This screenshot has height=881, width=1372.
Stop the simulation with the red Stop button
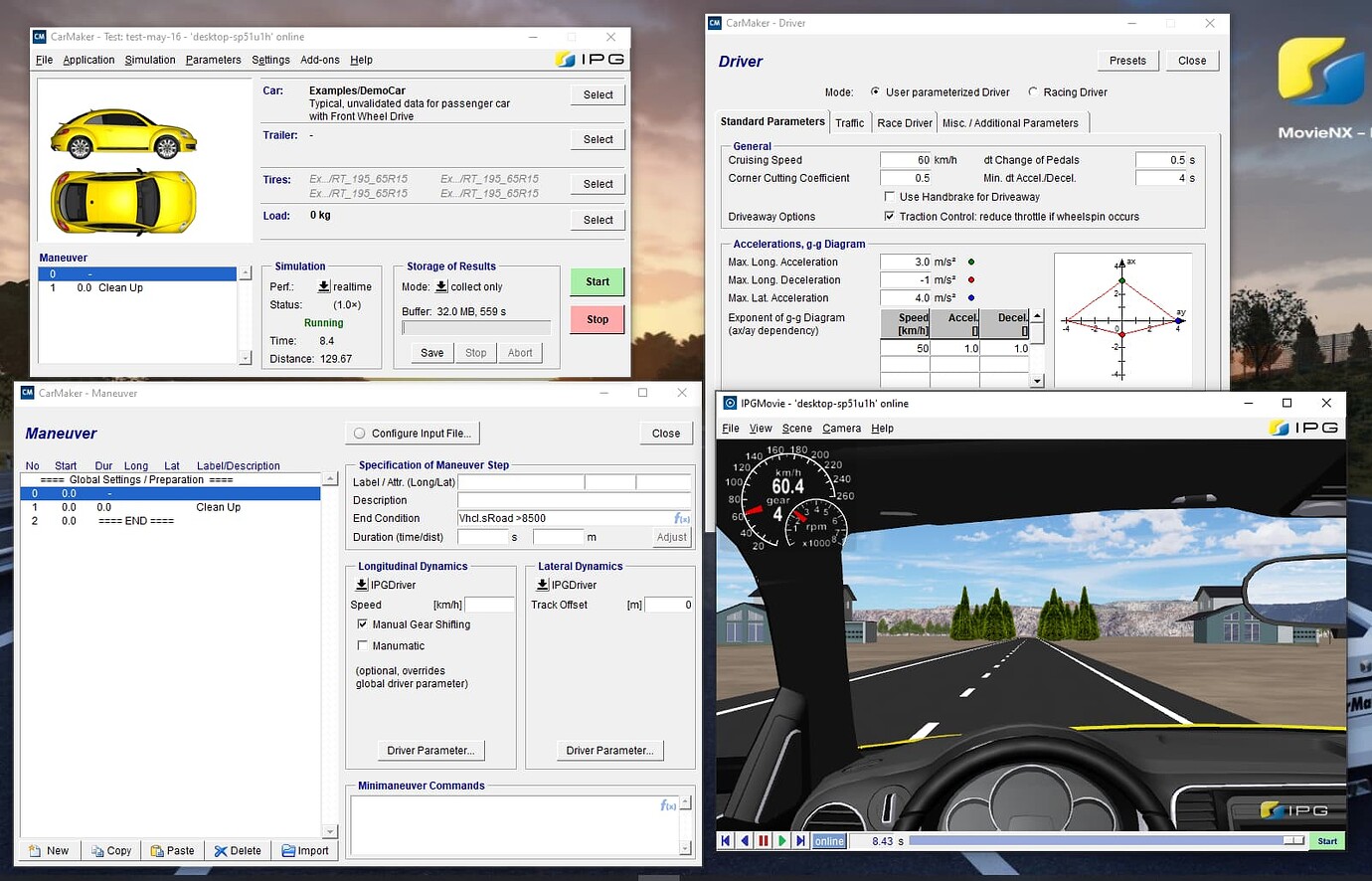pyautogui.click(x=598, y=319)
